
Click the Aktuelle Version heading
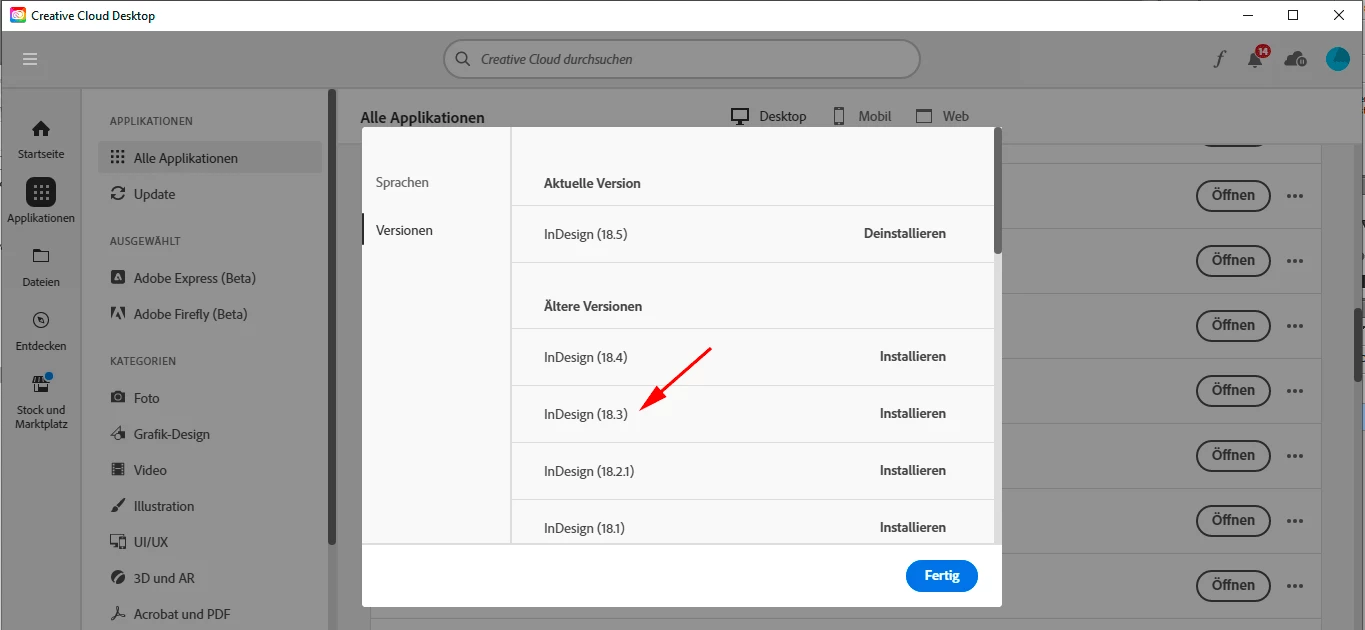click(x=592, y=183)
